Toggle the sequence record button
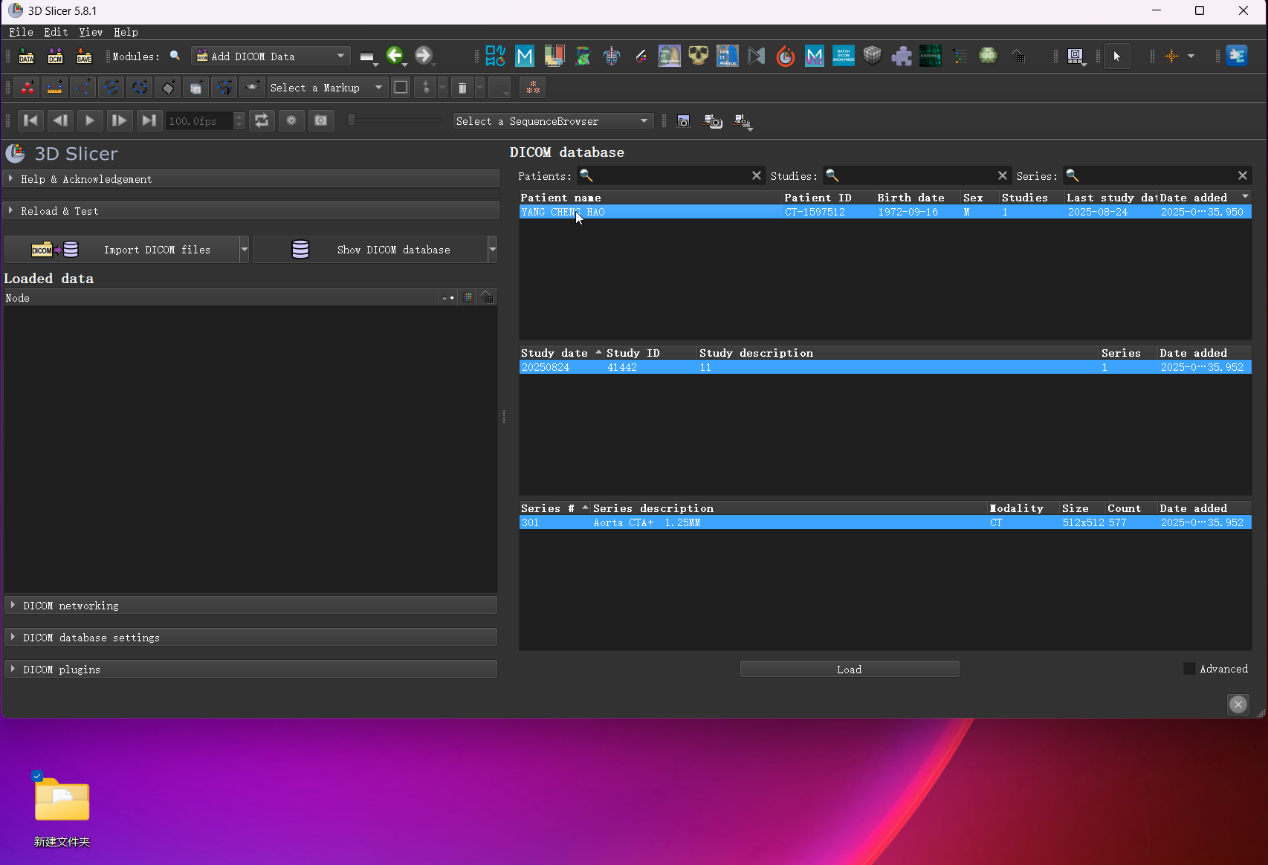 click(x=292, y=121)
